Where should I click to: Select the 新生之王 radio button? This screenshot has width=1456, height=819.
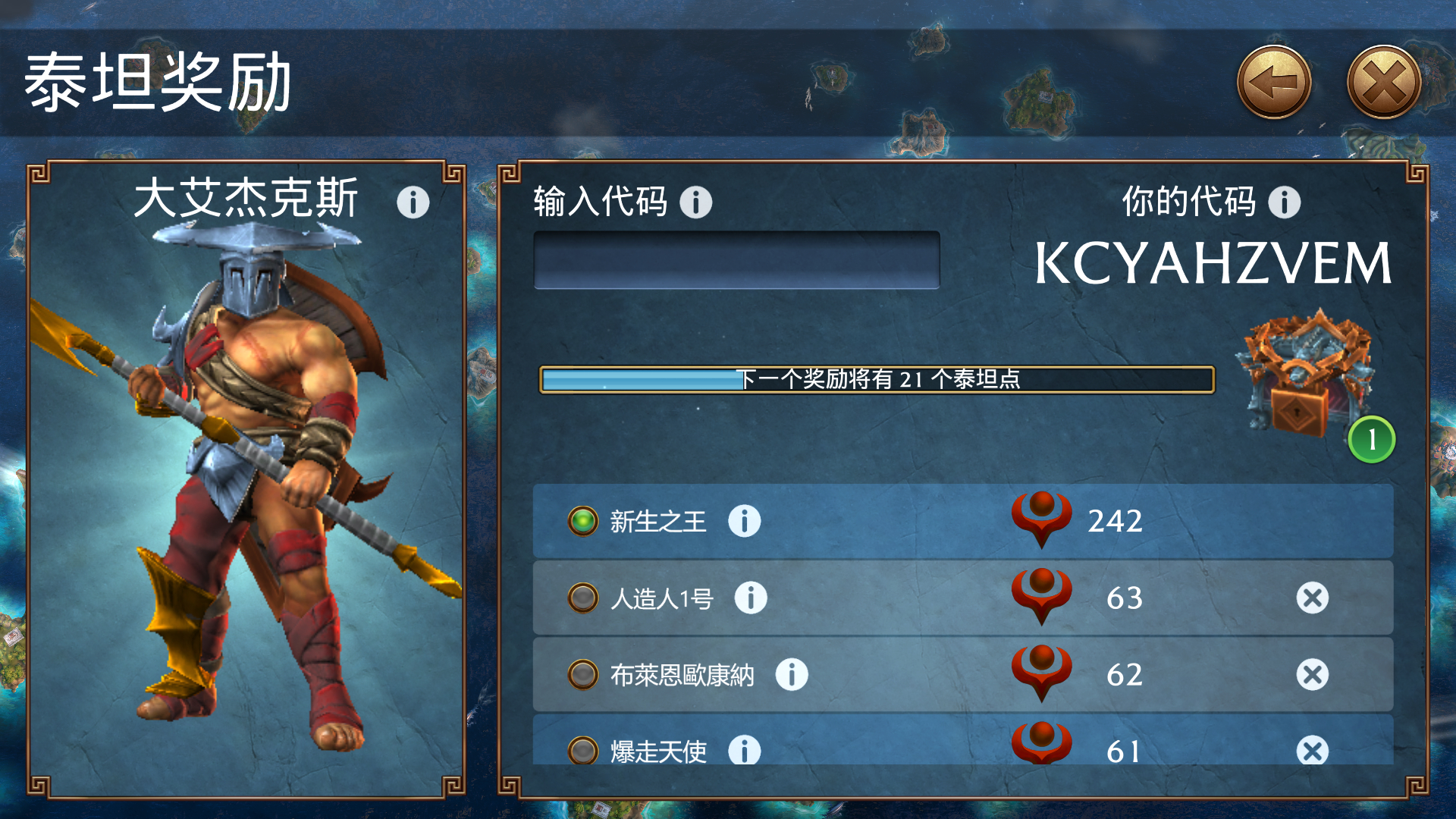click(x=583, y=521)
